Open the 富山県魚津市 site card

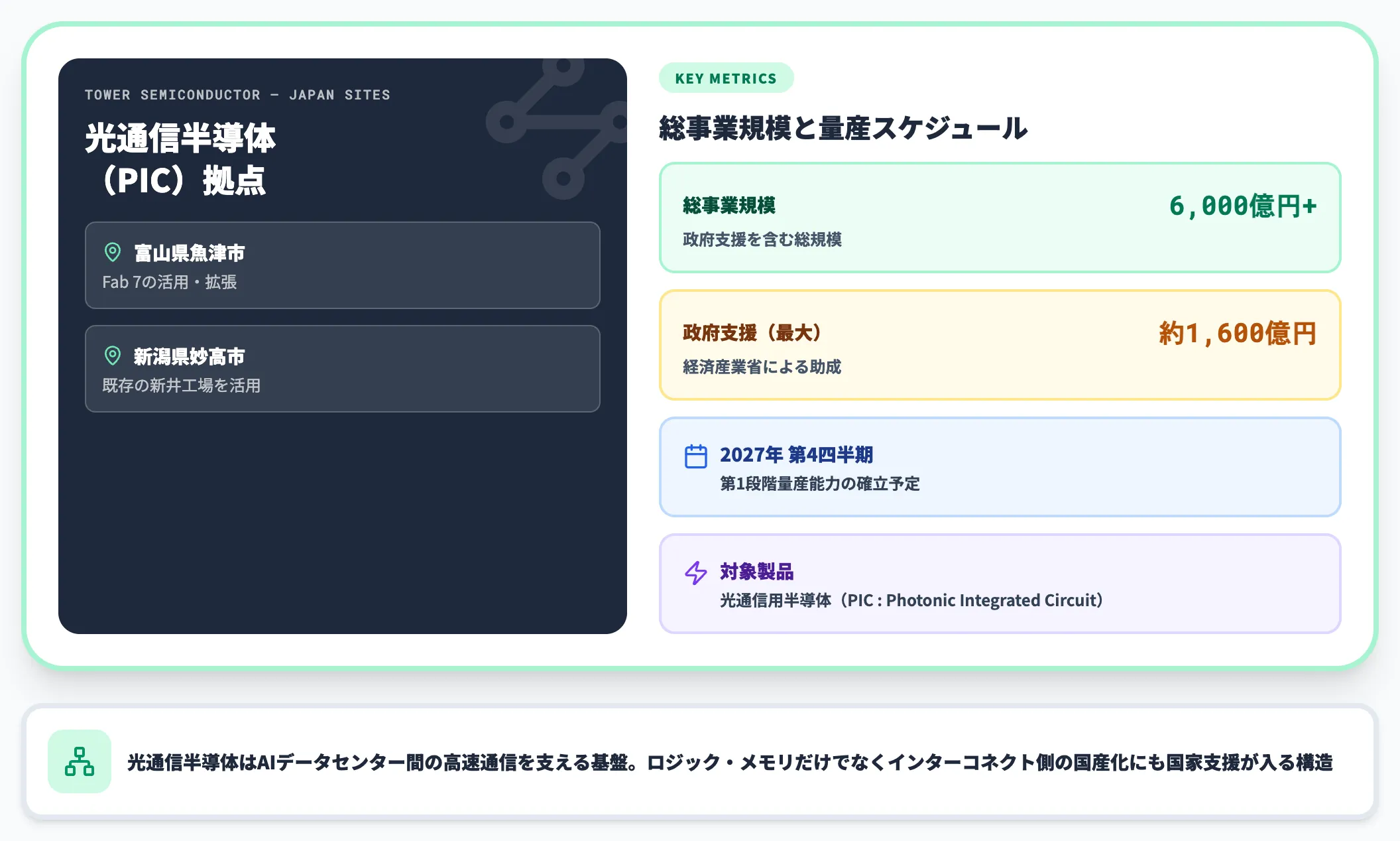tap(343, 265)
